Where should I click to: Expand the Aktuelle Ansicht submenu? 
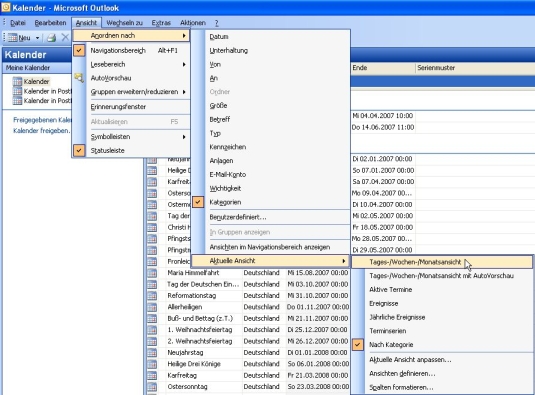pyautogui.click(x=271, y=261)
